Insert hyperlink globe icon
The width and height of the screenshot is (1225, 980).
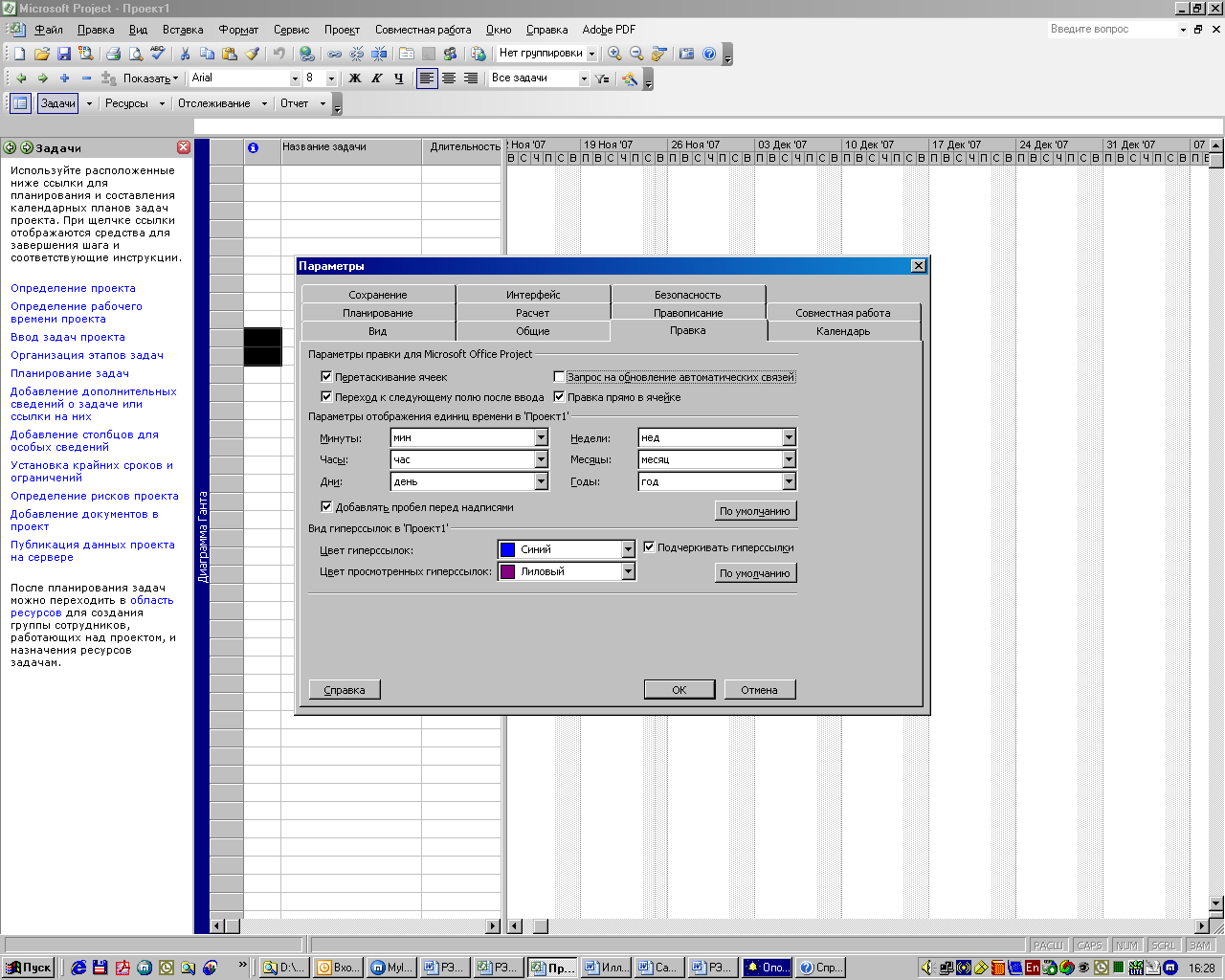pos(306,54)
